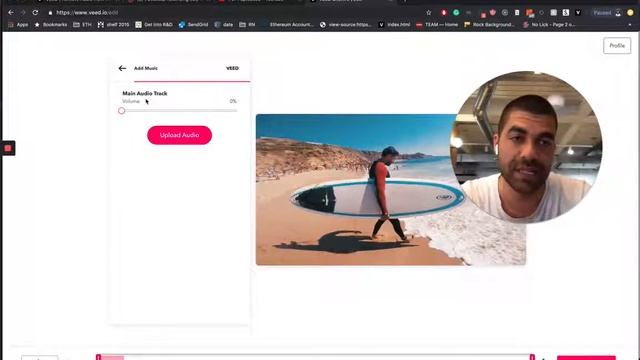Click the timeline left trim handle
This screenshot has height=360, width=640.
coord(98,357)
